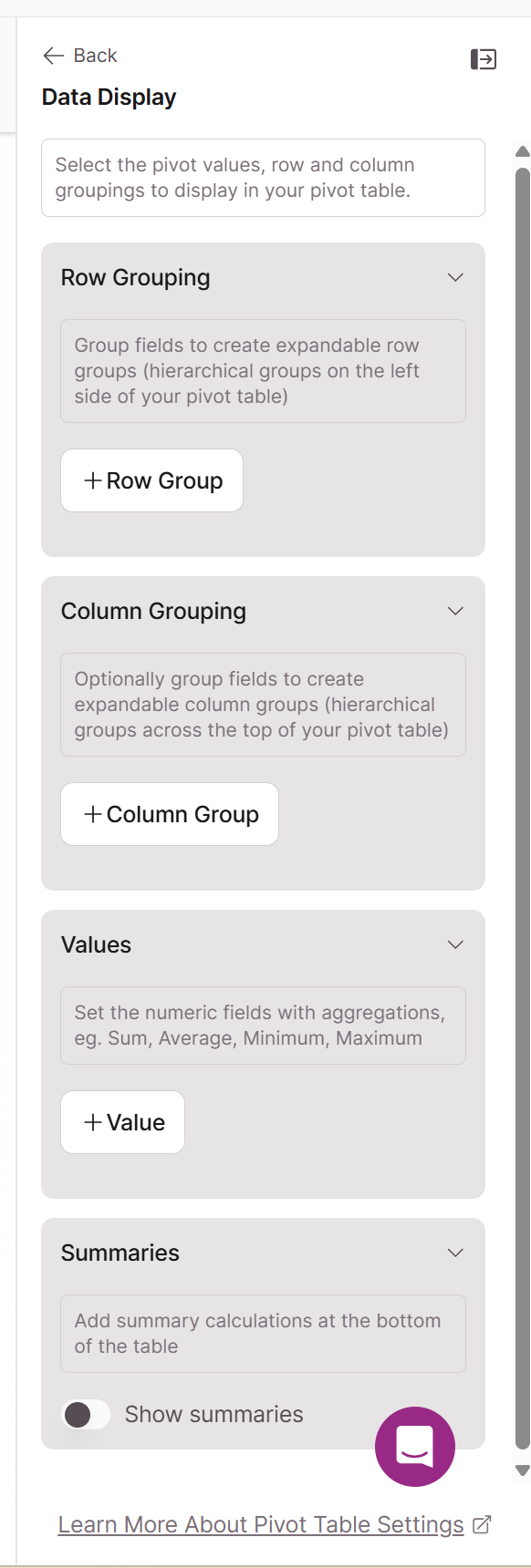
Task: Collapse the Column Grouping section chevron
Action: 455,611
